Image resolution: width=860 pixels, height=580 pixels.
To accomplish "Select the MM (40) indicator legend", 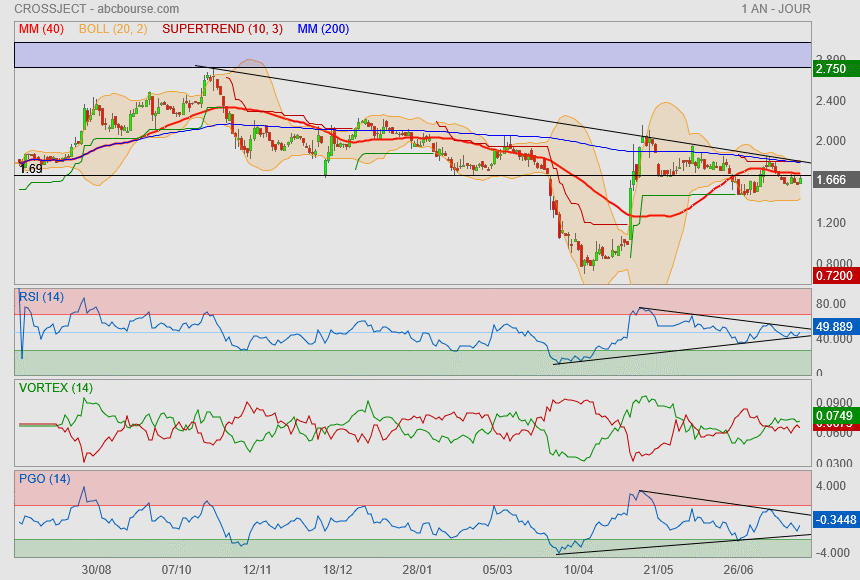I will pyautogui.click(x=41, y=29).
